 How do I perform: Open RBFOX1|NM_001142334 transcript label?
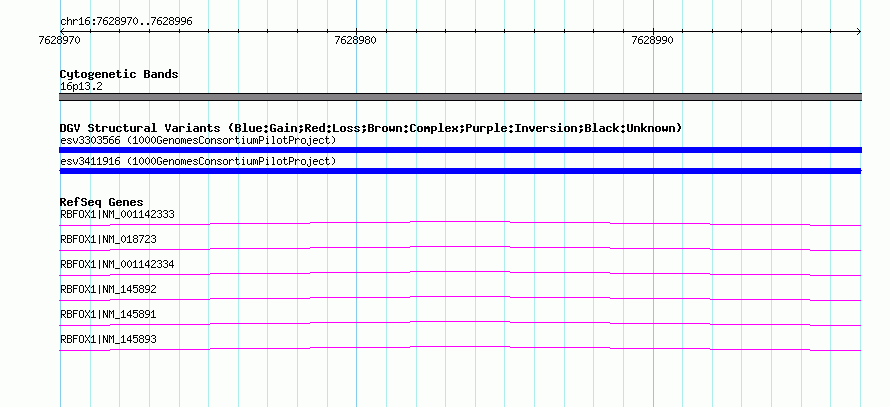117,265
